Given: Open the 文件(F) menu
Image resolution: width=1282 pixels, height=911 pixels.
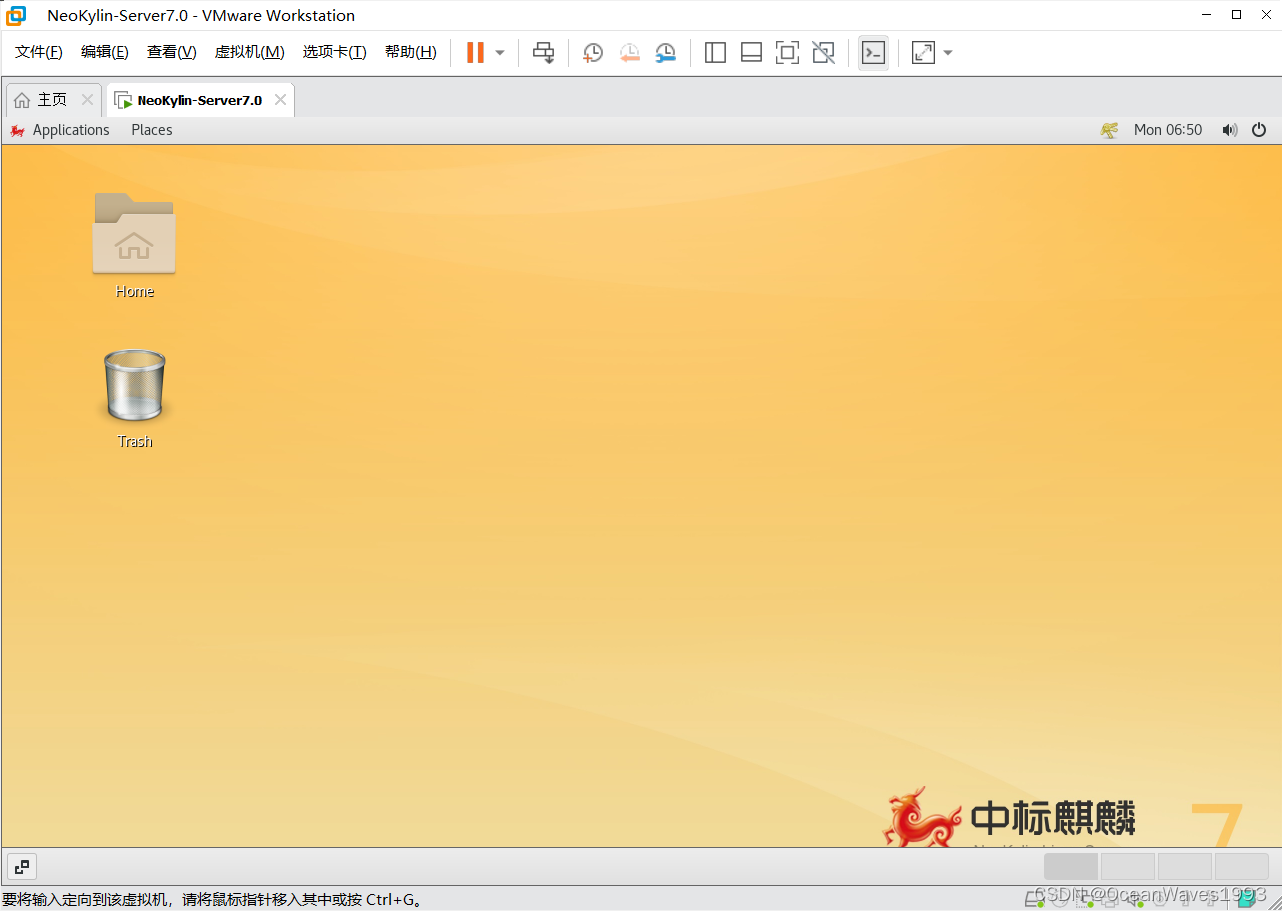Looking at the screenshot, I should pos(39,52).
